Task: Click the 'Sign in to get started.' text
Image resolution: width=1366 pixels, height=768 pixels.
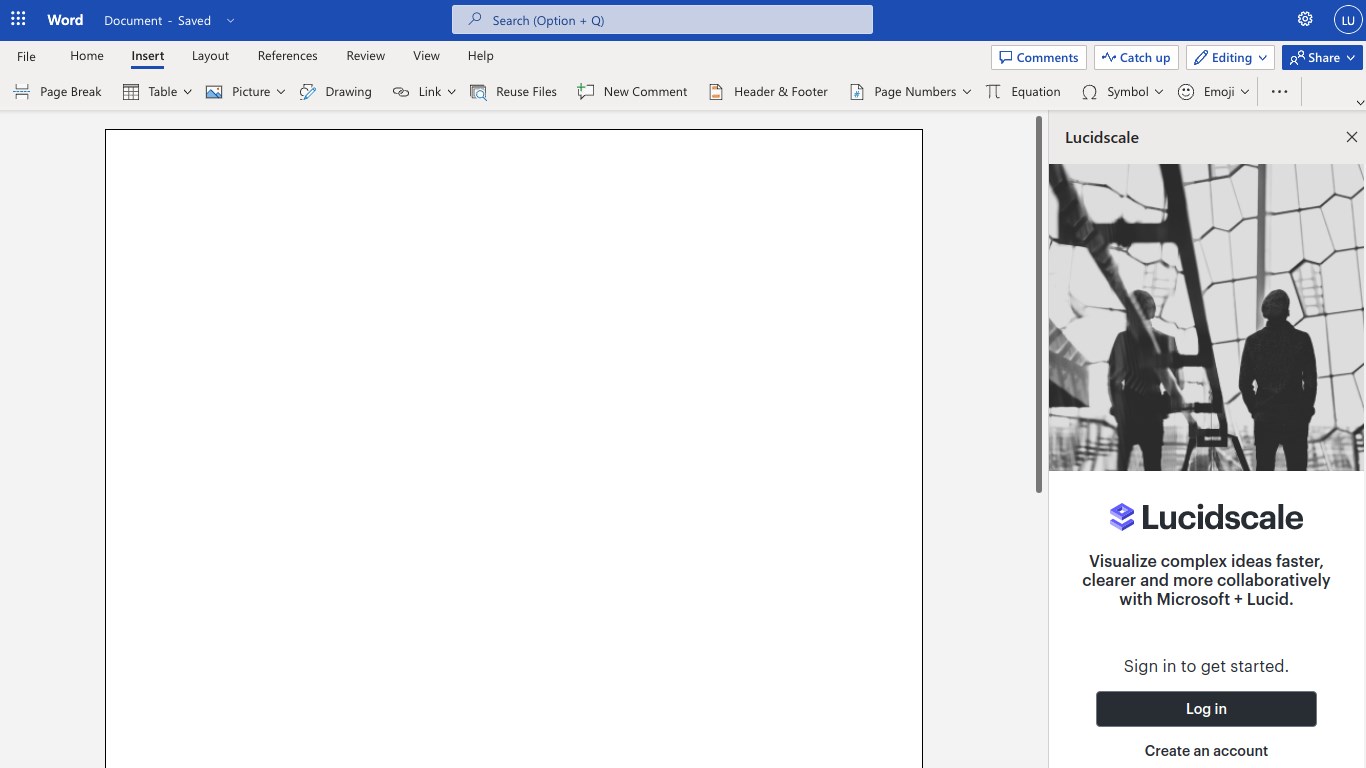Action: pos(1206,666)
